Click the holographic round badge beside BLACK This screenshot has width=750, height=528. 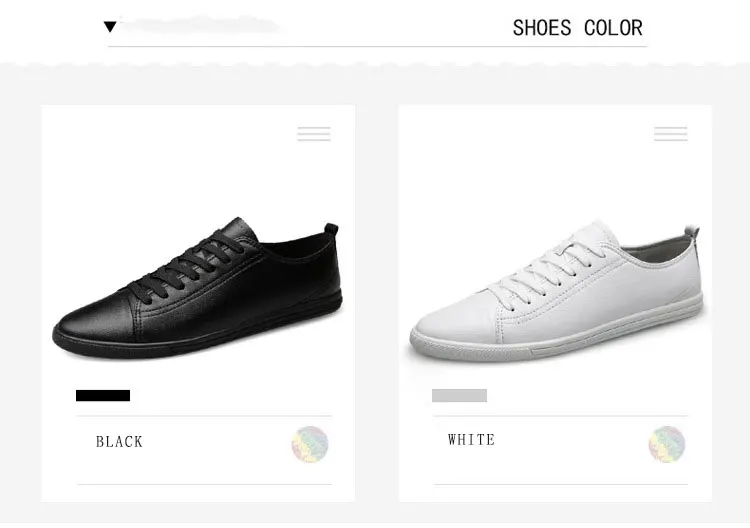[310, 444]
